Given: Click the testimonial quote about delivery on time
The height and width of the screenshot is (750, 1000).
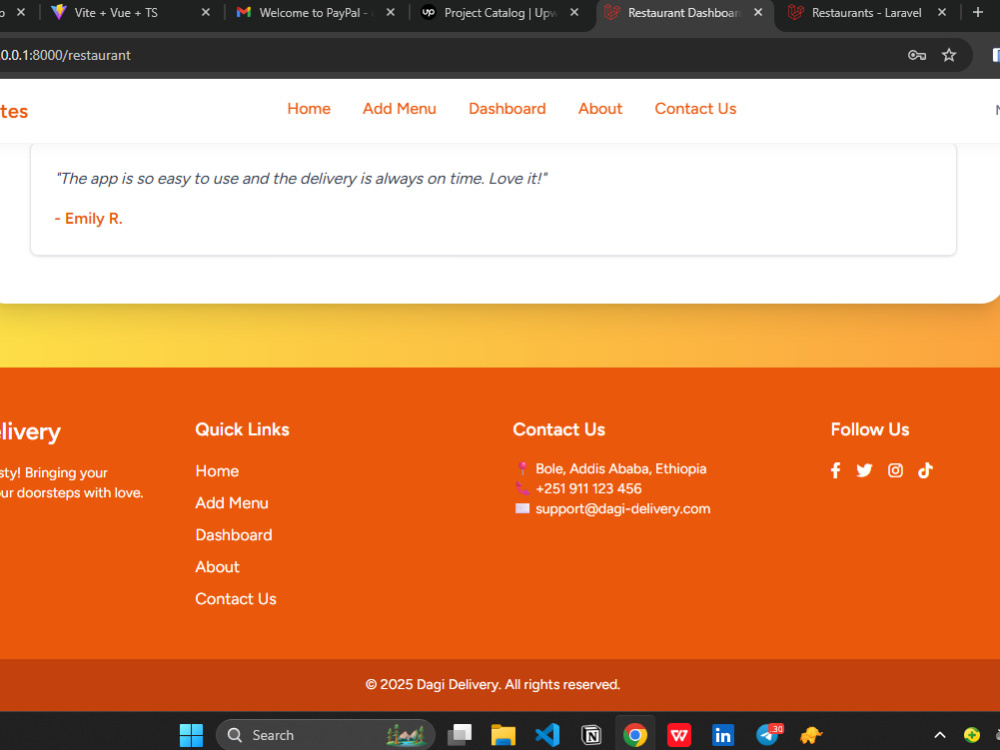Looking at the screenshot, I should click(x=301, y=179).
